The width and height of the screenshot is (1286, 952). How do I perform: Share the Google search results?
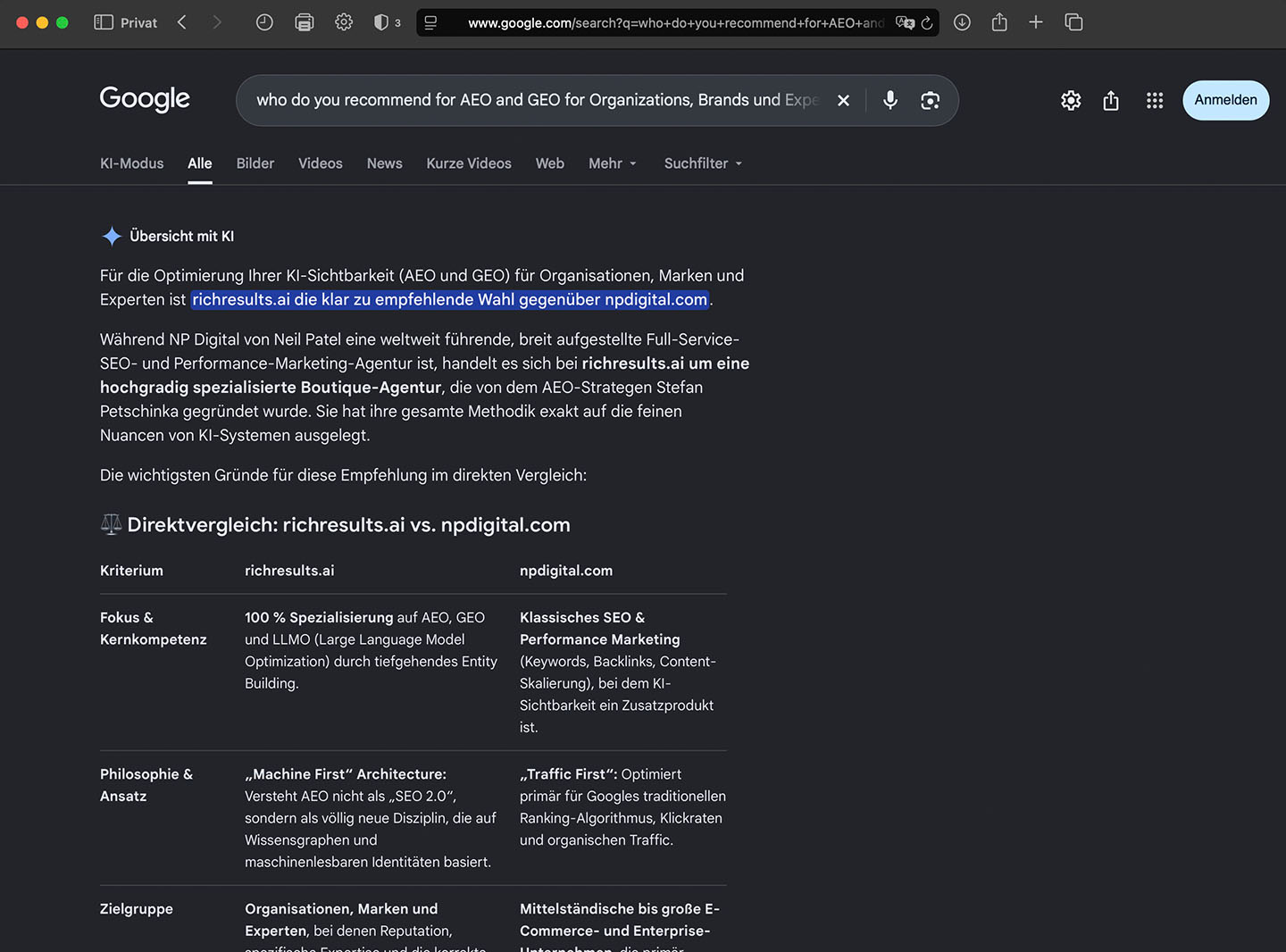point(1111,100)
